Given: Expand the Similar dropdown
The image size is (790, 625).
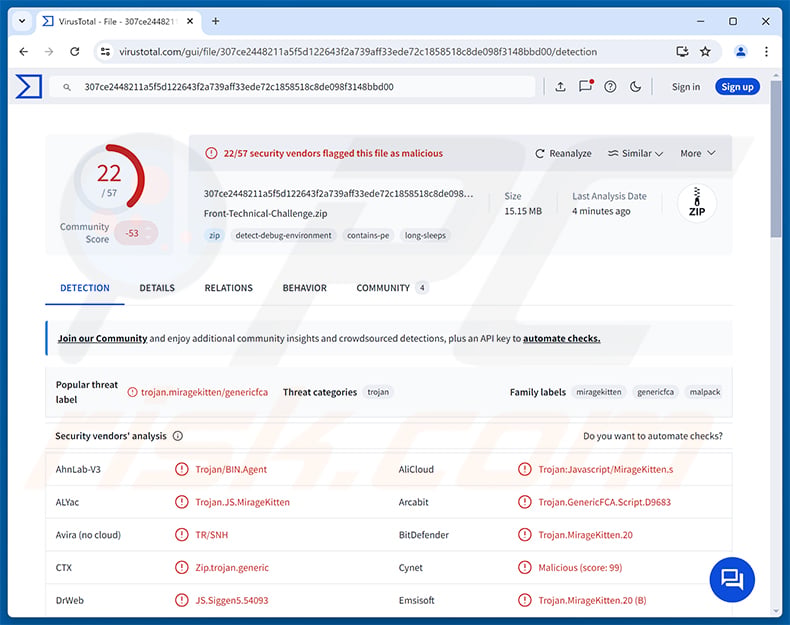Looking at the screenshot, I should coord(635,153).
